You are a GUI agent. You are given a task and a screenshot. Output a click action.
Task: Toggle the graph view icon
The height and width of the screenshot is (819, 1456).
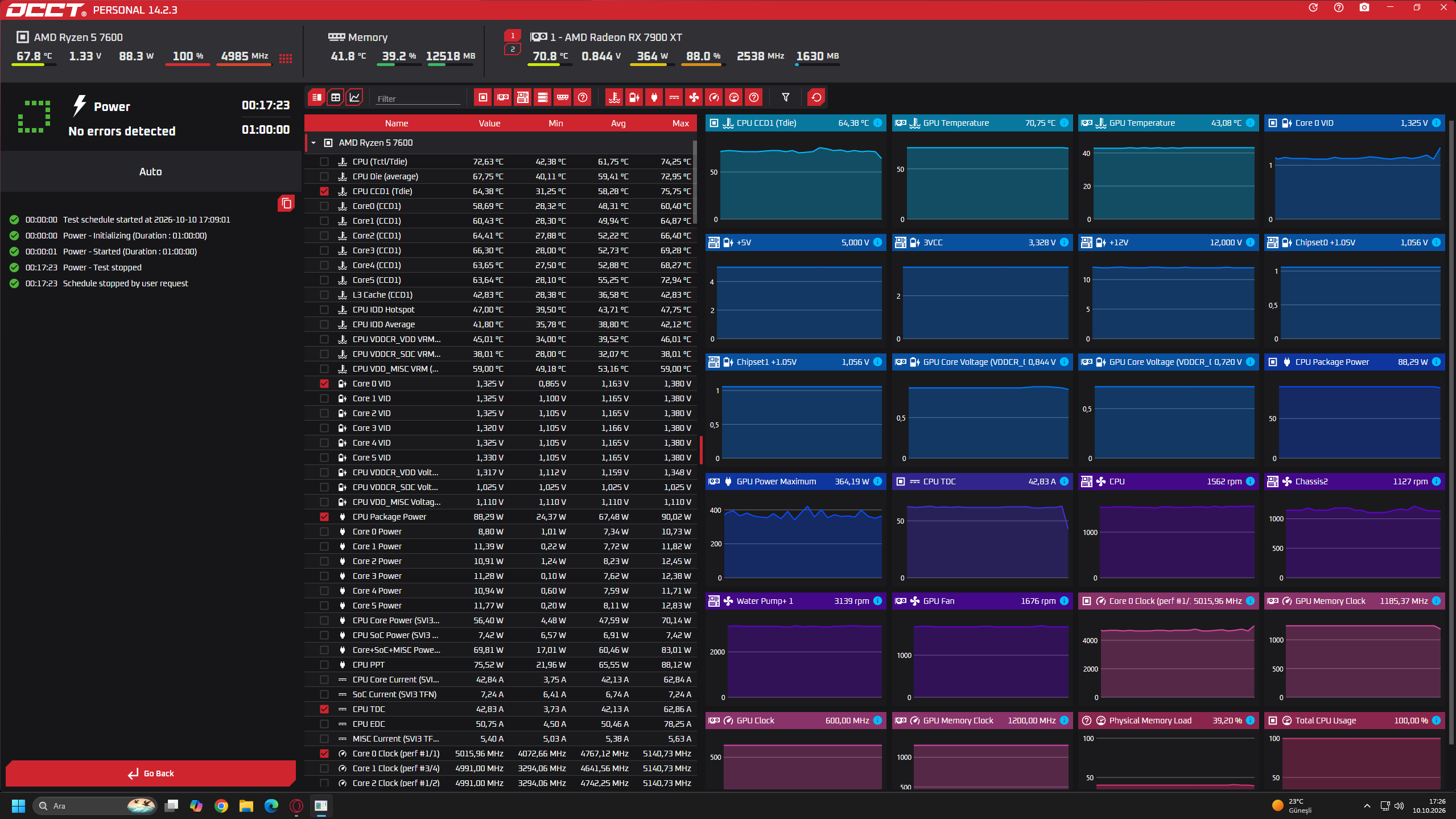[354, 97]
